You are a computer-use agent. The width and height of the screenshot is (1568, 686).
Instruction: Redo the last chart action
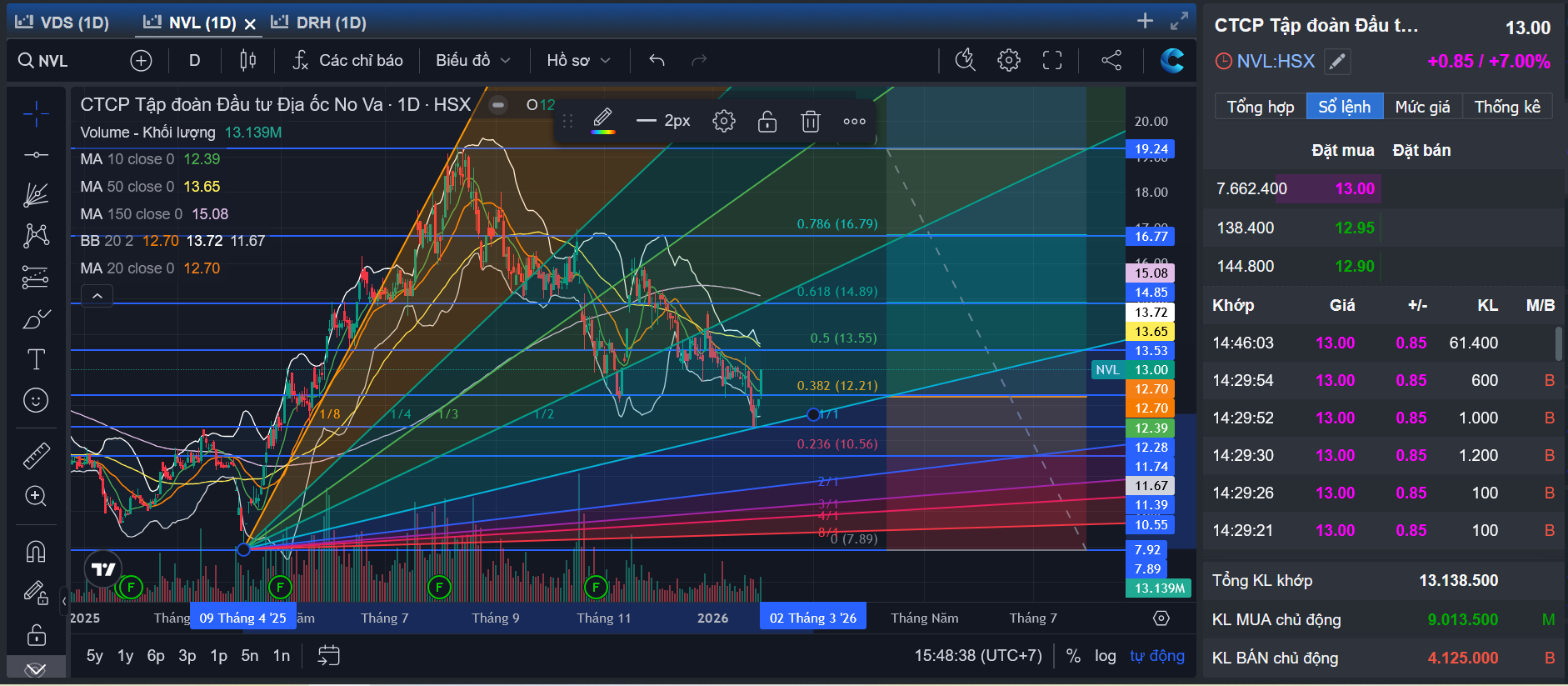699,60
